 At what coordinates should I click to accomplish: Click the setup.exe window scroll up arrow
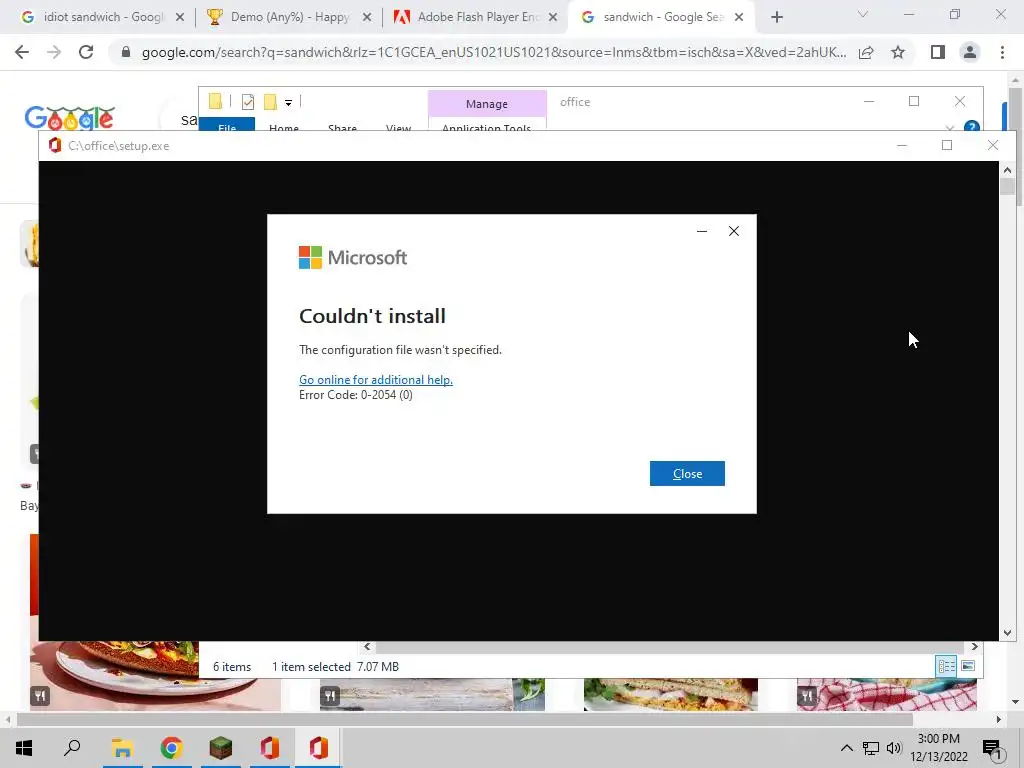(x=1007, y=170)
